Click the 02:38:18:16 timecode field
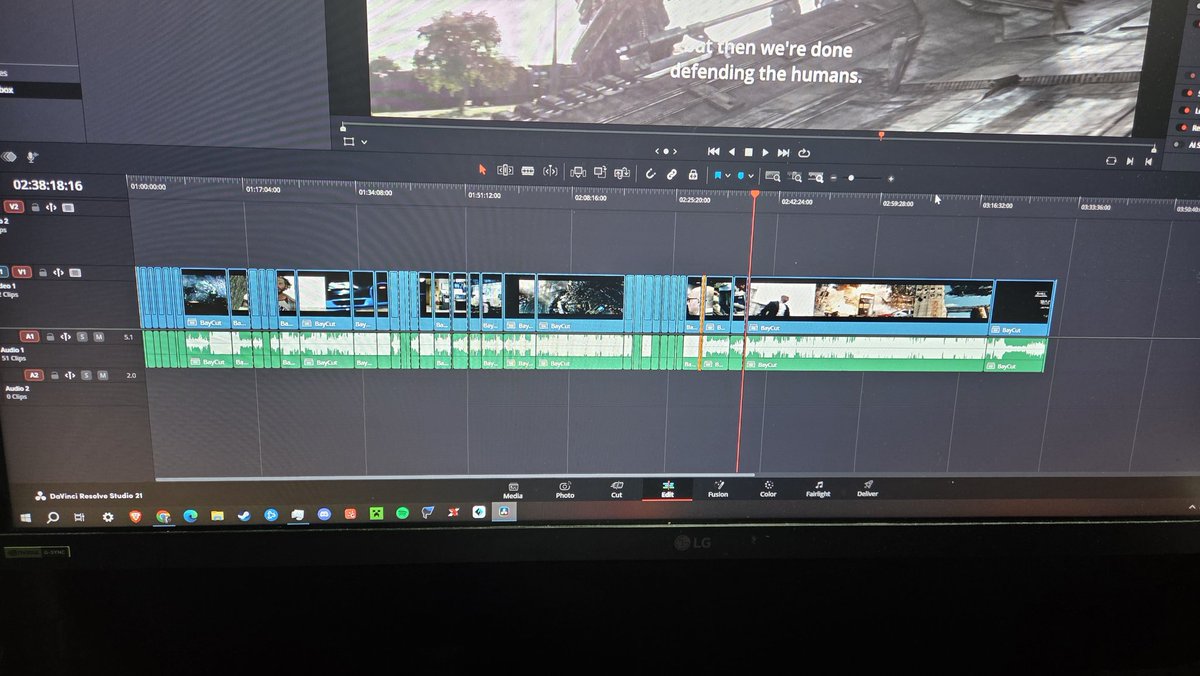The image size is (1200, 676). (47, 185)
